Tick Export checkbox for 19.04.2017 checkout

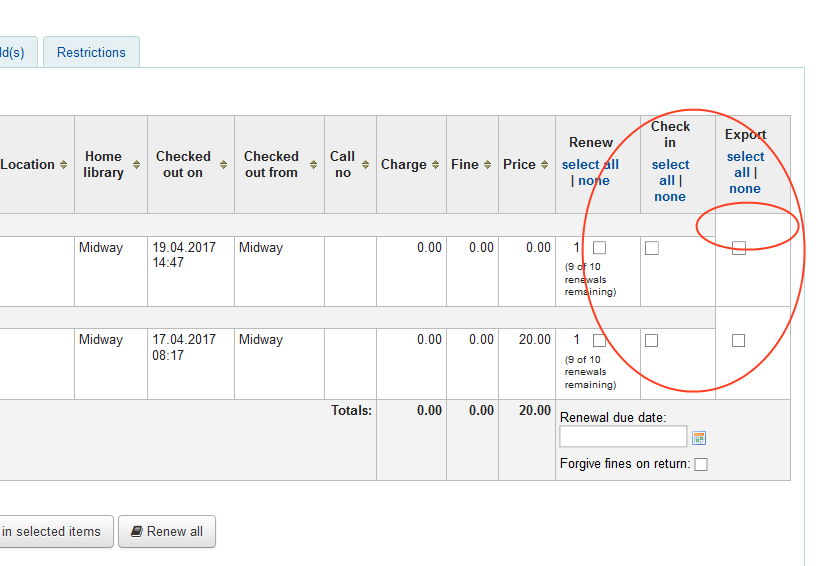[738, 249]
